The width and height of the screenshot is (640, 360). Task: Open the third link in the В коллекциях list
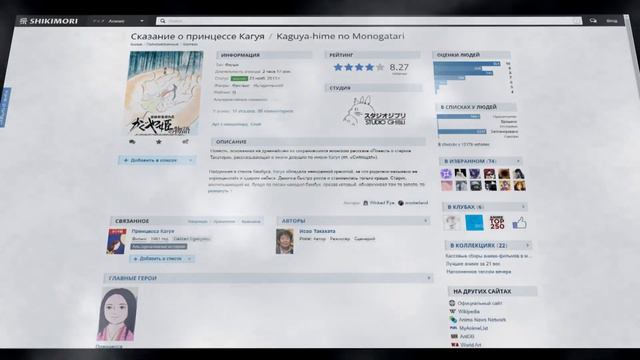point(479,271)
